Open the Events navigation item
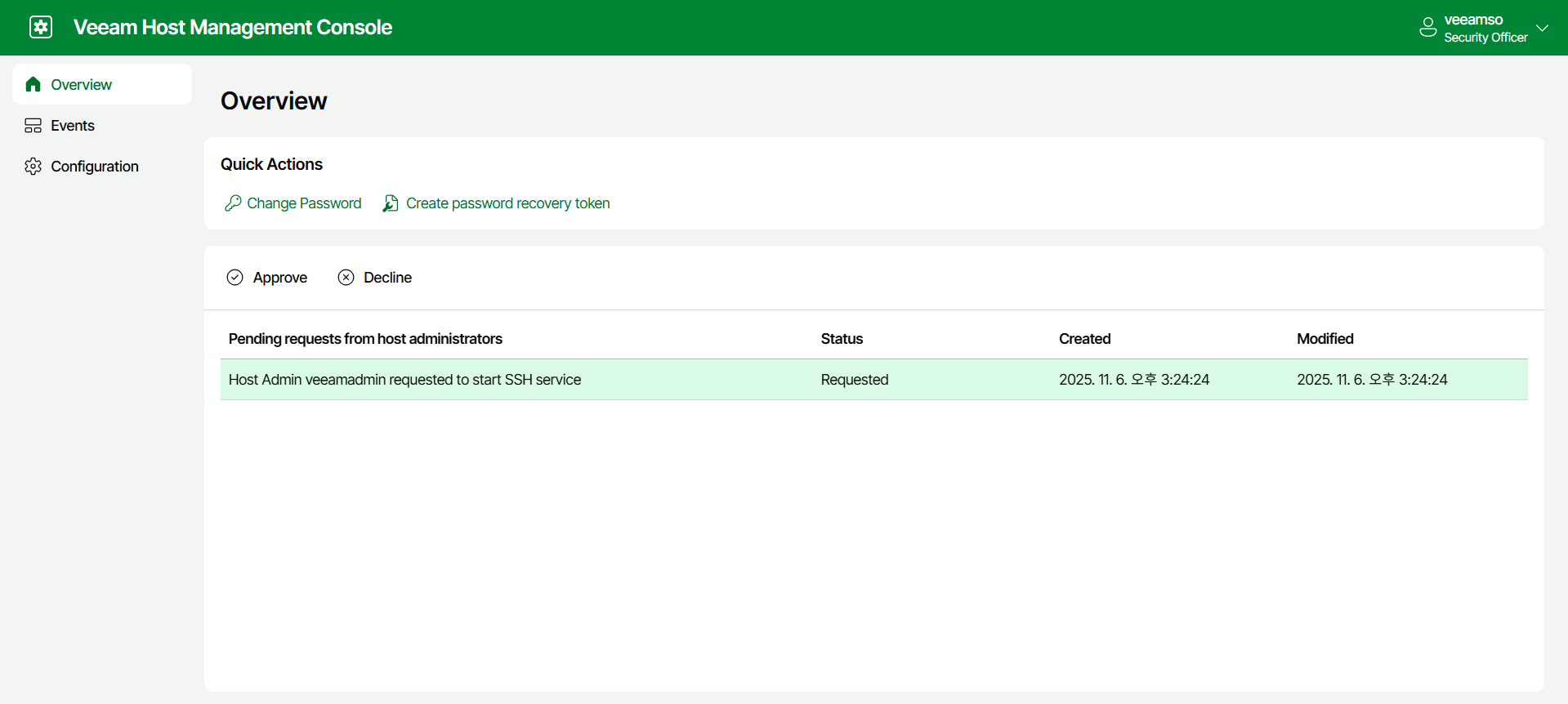 (102, 125)
